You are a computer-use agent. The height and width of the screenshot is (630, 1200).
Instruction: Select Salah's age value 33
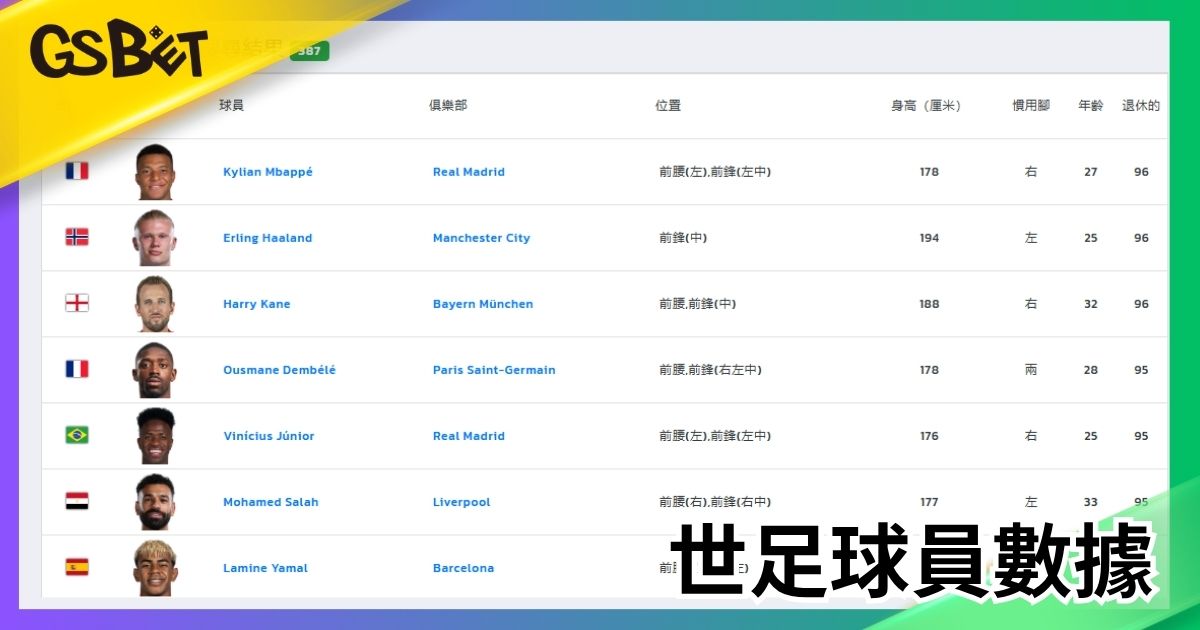point(1091,502)
